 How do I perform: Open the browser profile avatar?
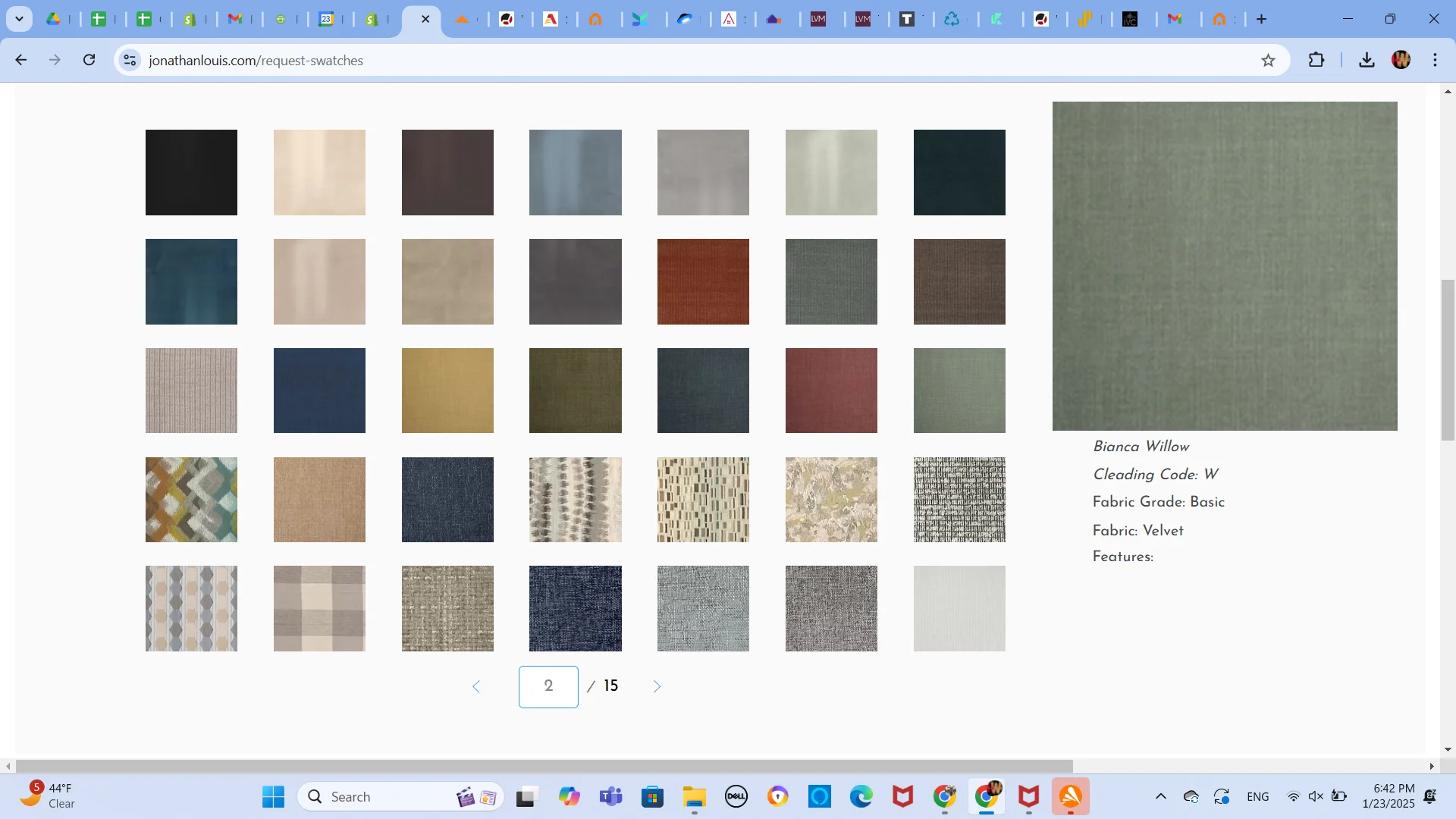pos(1401,60)
